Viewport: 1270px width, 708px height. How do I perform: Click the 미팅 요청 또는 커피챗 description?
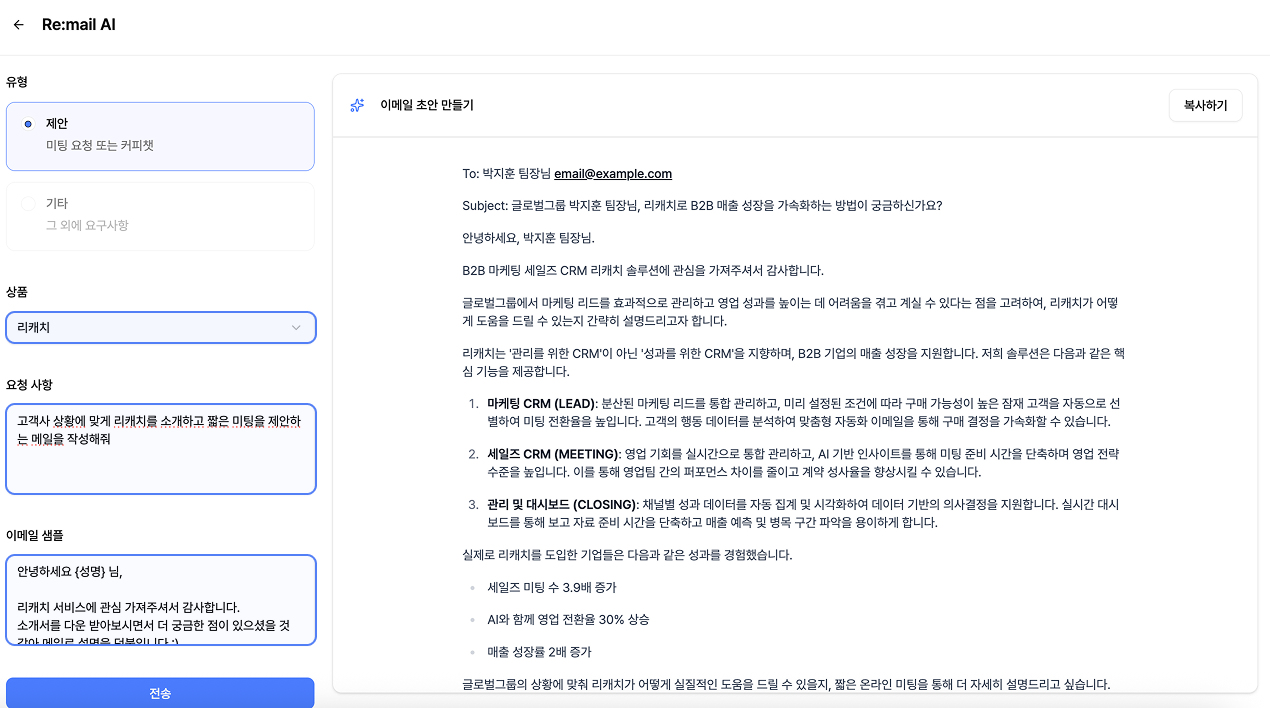pos(100,146)
